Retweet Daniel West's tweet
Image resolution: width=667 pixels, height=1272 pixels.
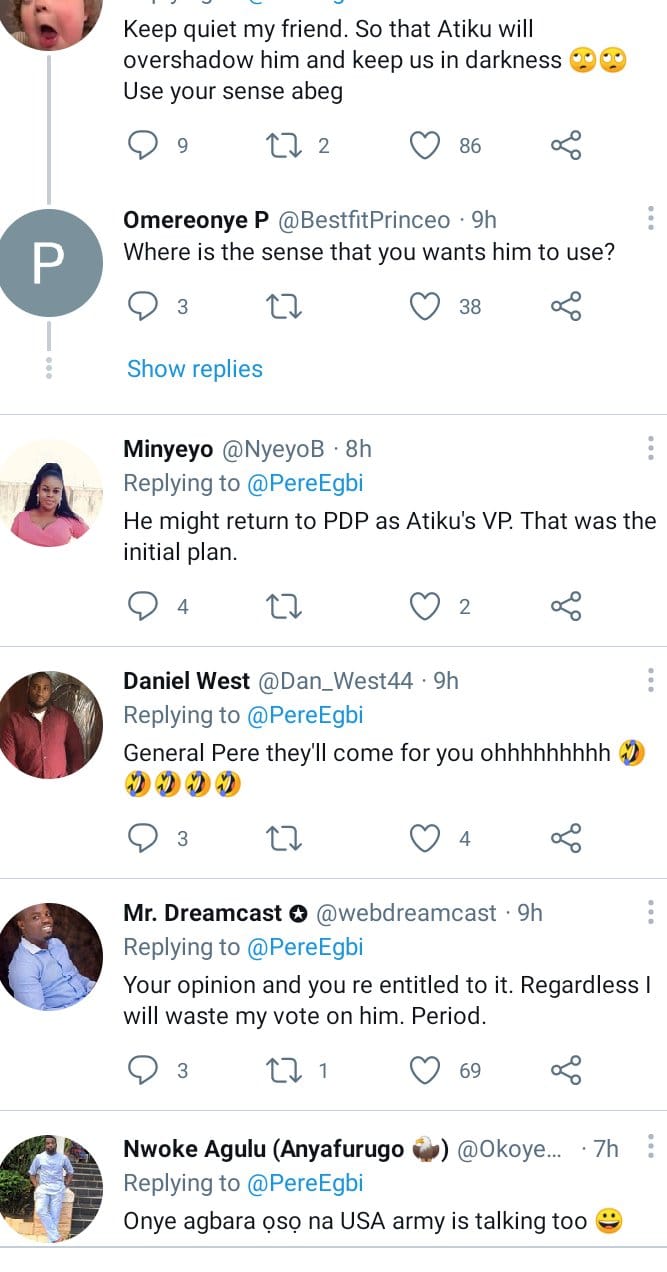(x=286, y=839)
